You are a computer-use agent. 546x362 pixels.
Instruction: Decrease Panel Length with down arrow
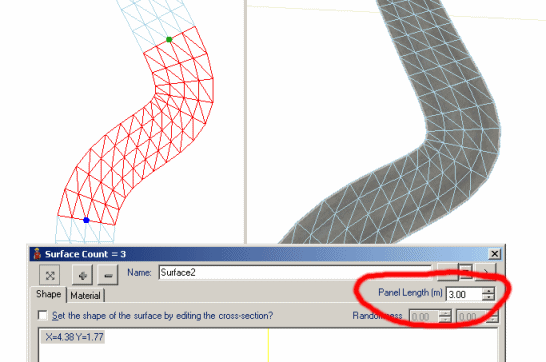[489, 297]
